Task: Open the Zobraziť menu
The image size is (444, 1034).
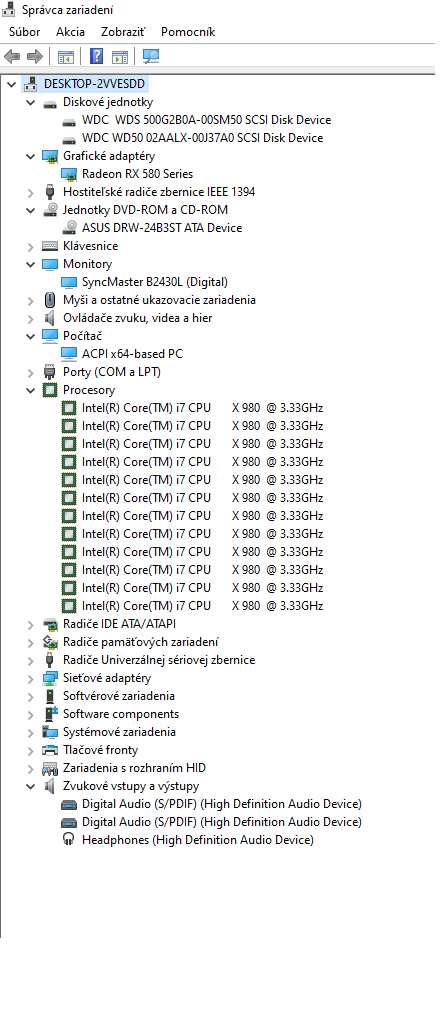Action: [x=123, y=32]
